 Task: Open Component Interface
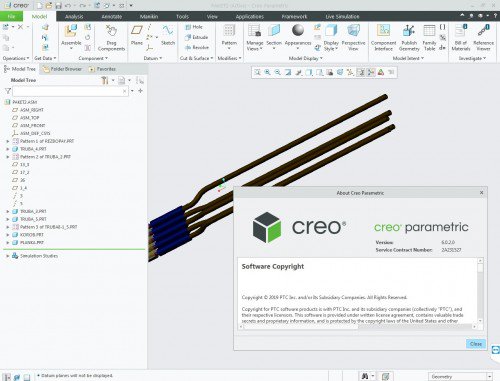383,37
